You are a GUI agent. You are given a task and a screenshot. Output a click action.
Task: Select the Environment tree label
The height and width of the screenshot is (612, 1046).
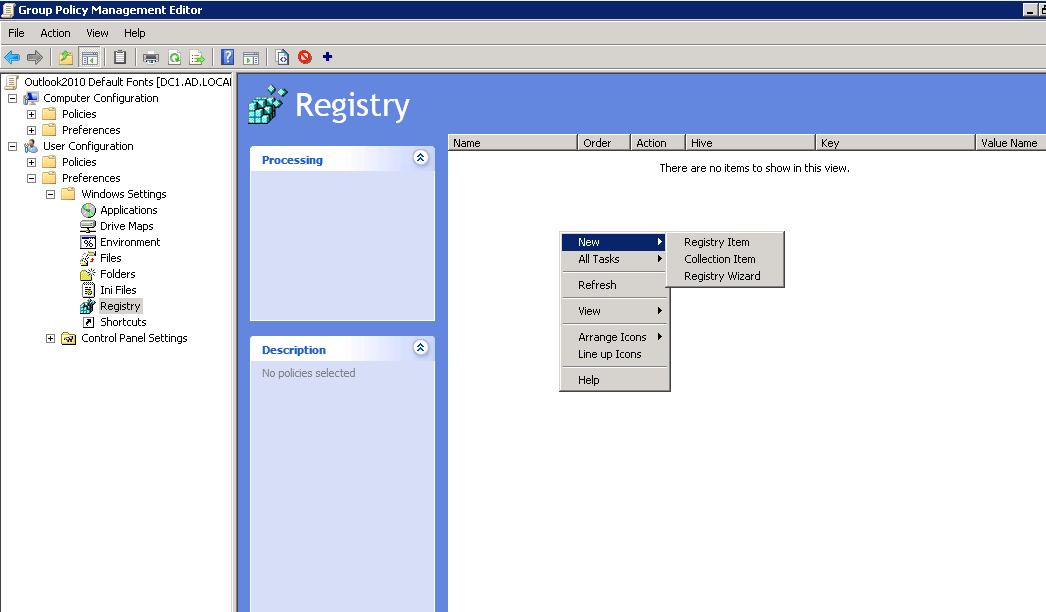pos(130,242)
